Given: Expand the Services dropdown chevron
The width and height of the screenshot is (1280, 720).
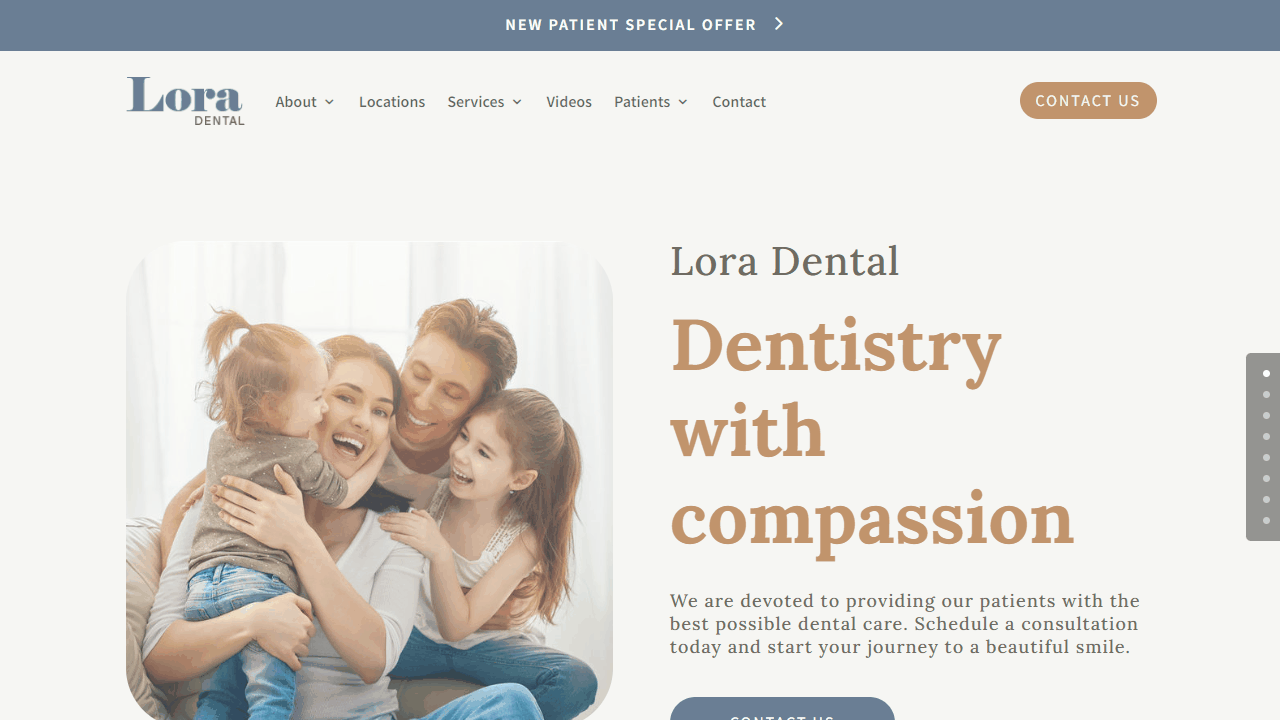Looking at the screenshot, I should (517, 102).
